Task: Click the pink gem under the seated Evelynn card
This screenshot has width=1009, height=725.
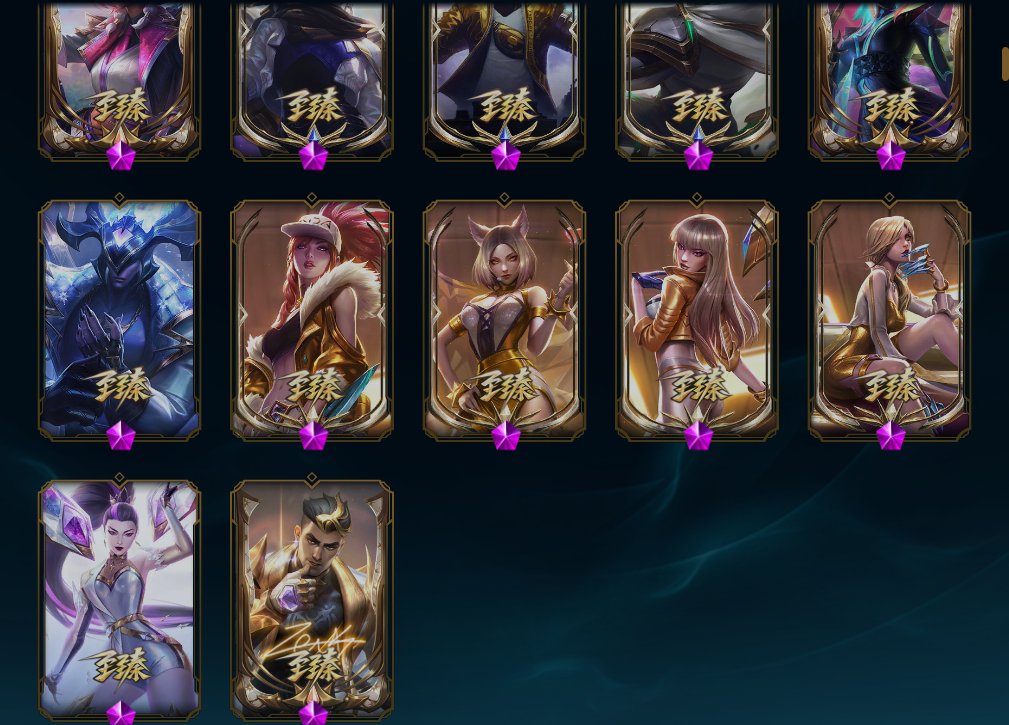Action: (x=891, y=436)
